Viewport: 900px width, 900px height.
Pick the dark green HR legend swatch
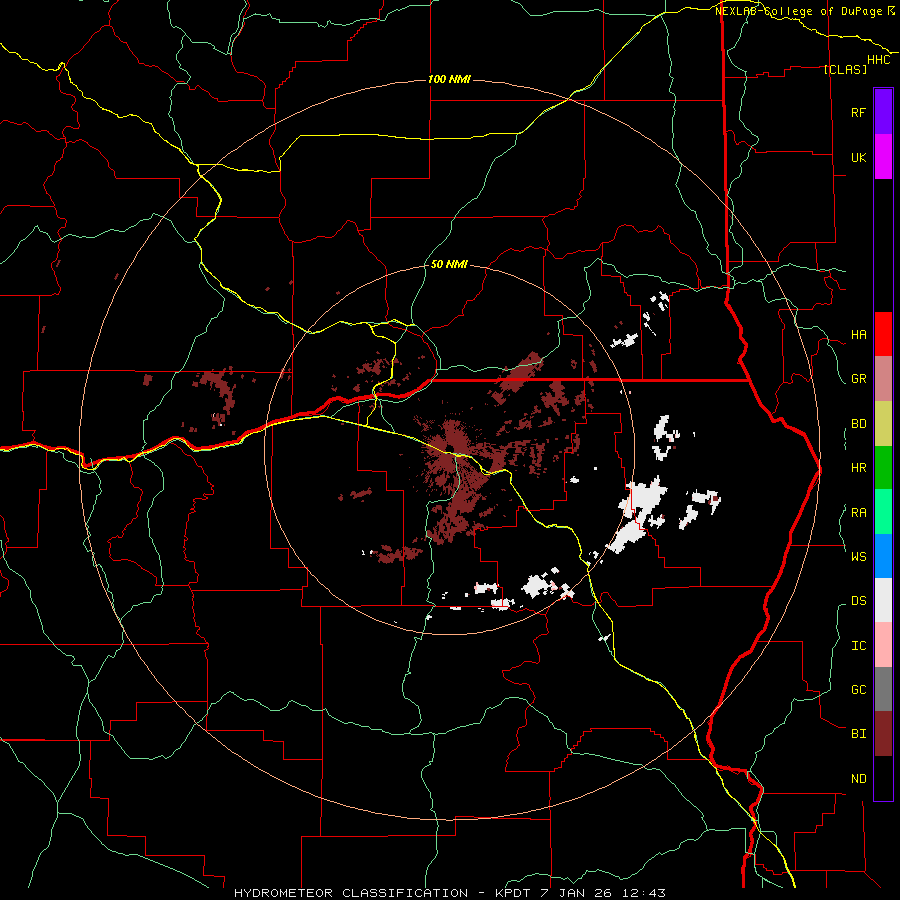coord(883,468)
